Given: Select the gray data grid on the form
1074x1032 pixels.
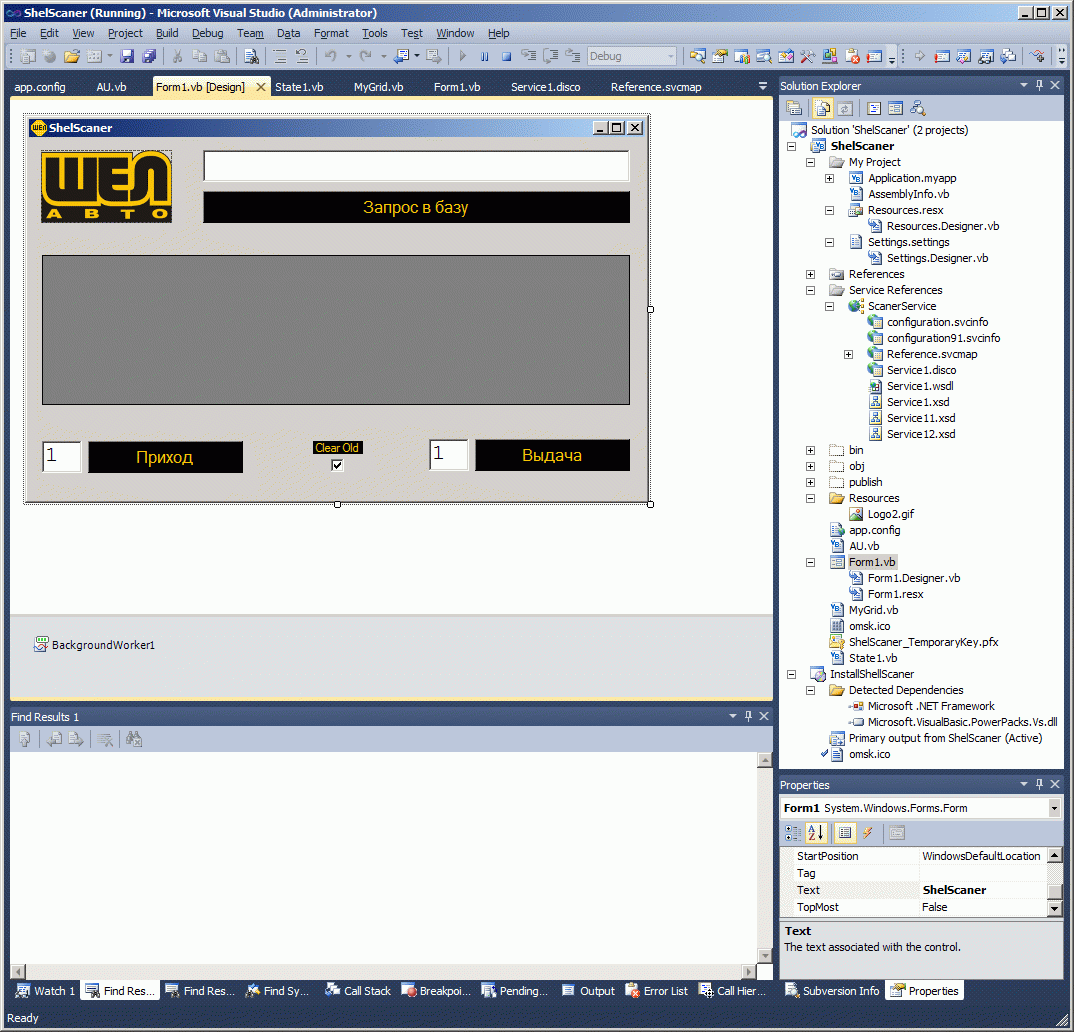Looking at the screenshot, I should pos(336,330).
